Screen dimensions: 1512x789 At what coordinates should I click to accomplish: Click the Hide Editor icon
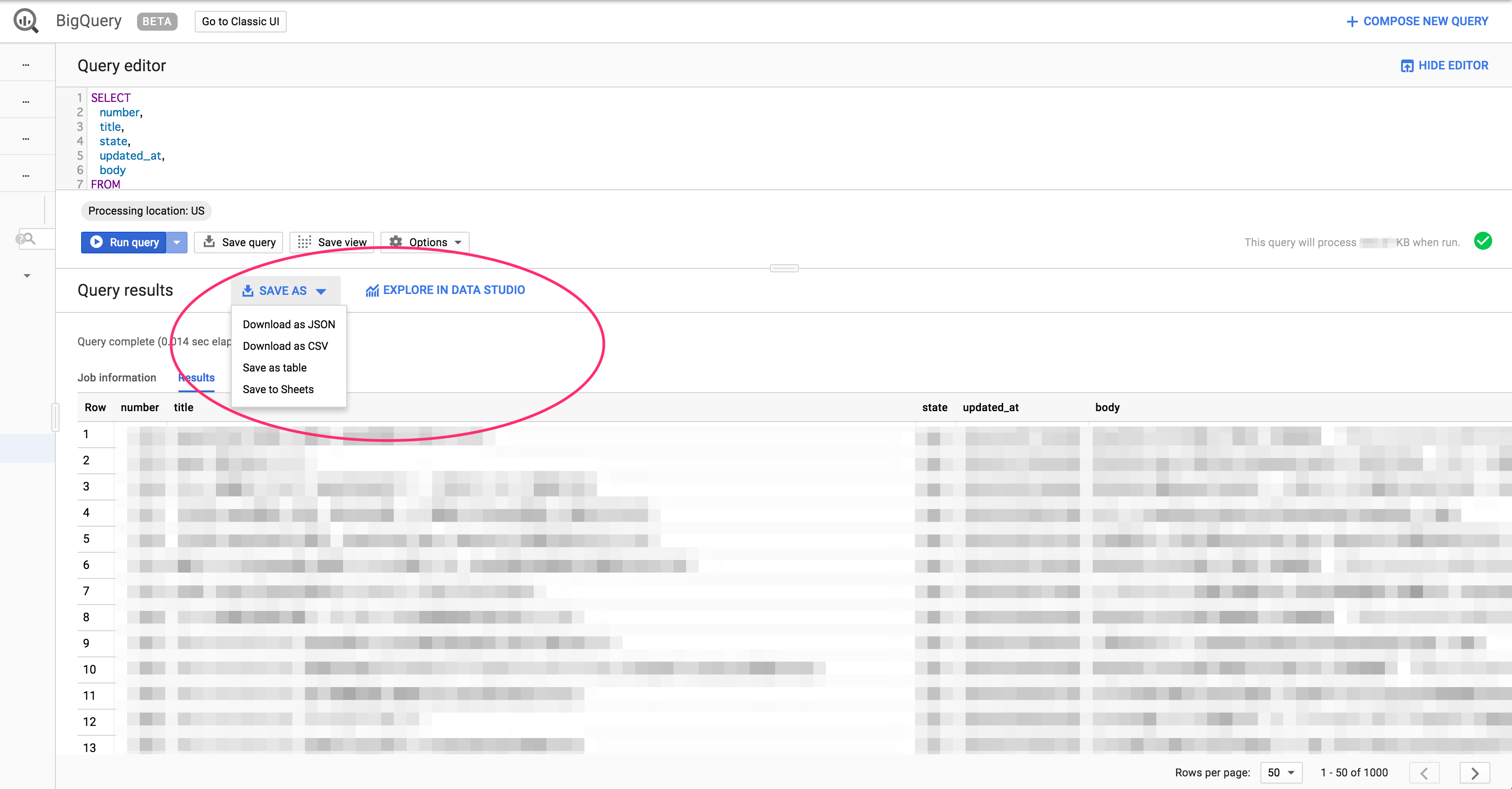click(x=1407, y=66)
